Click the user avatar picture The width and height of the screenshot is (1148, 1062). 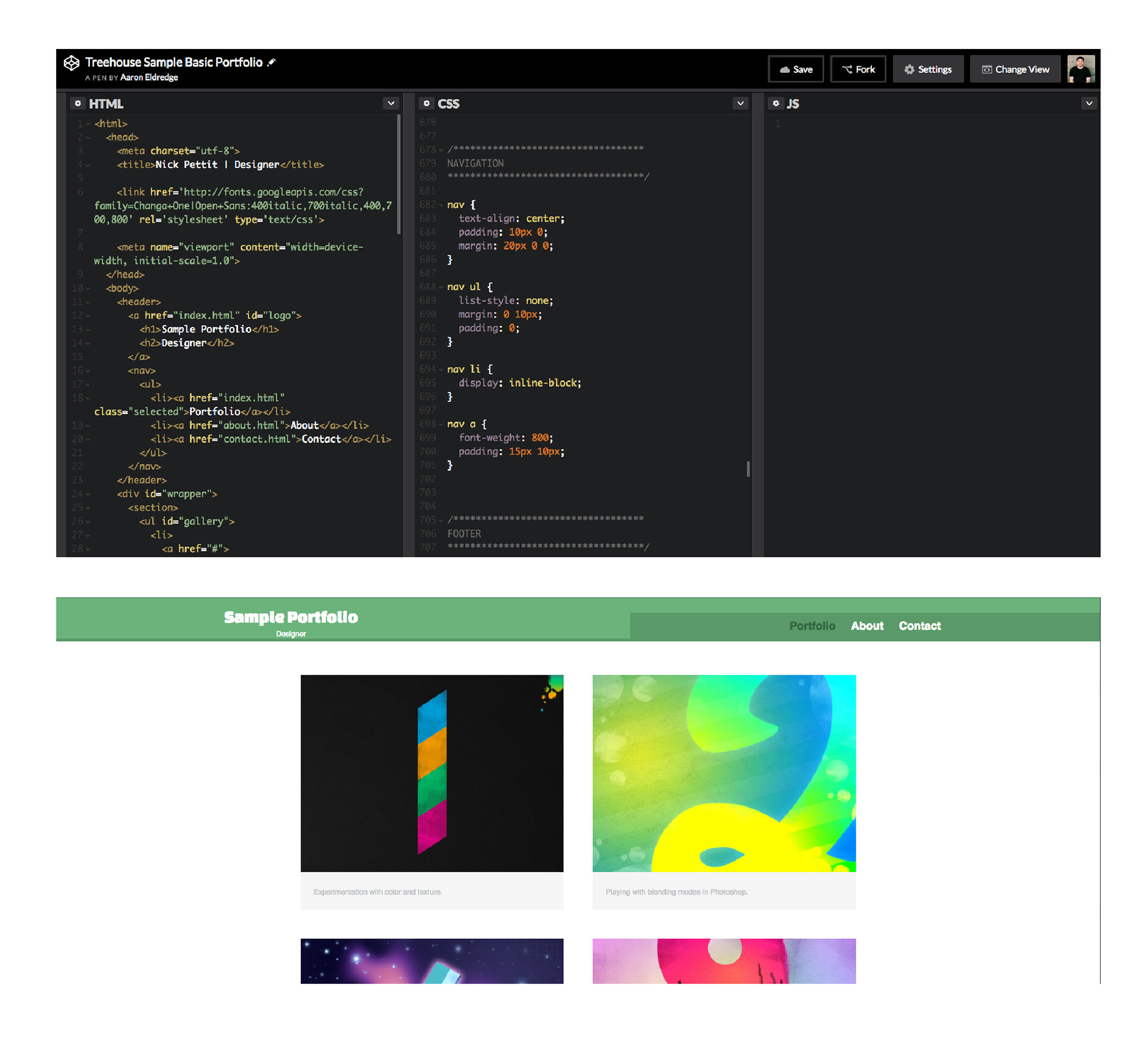(1080, 69)
